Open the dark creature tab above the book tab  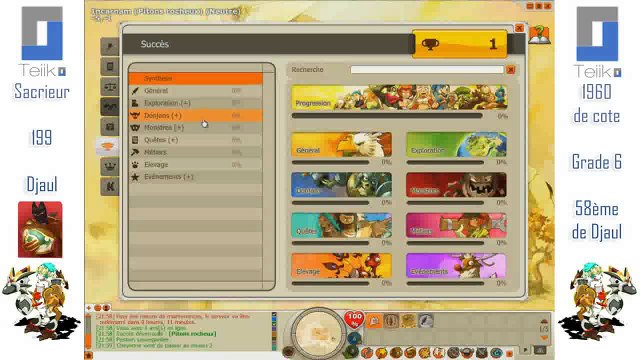coord(110,107)
